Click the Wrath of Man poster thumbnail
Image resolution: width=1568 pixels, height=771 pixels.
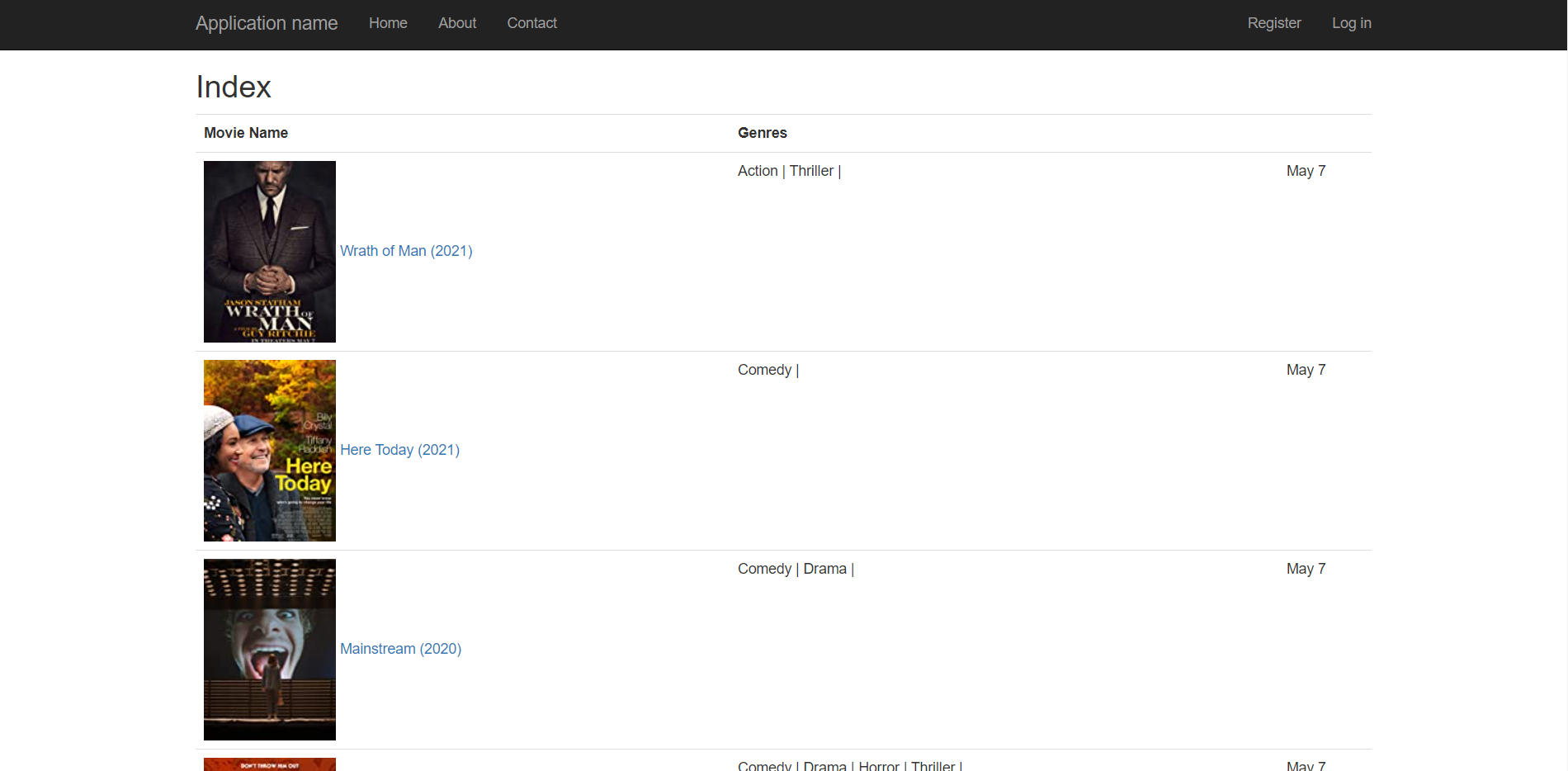(x=269, y=251)
